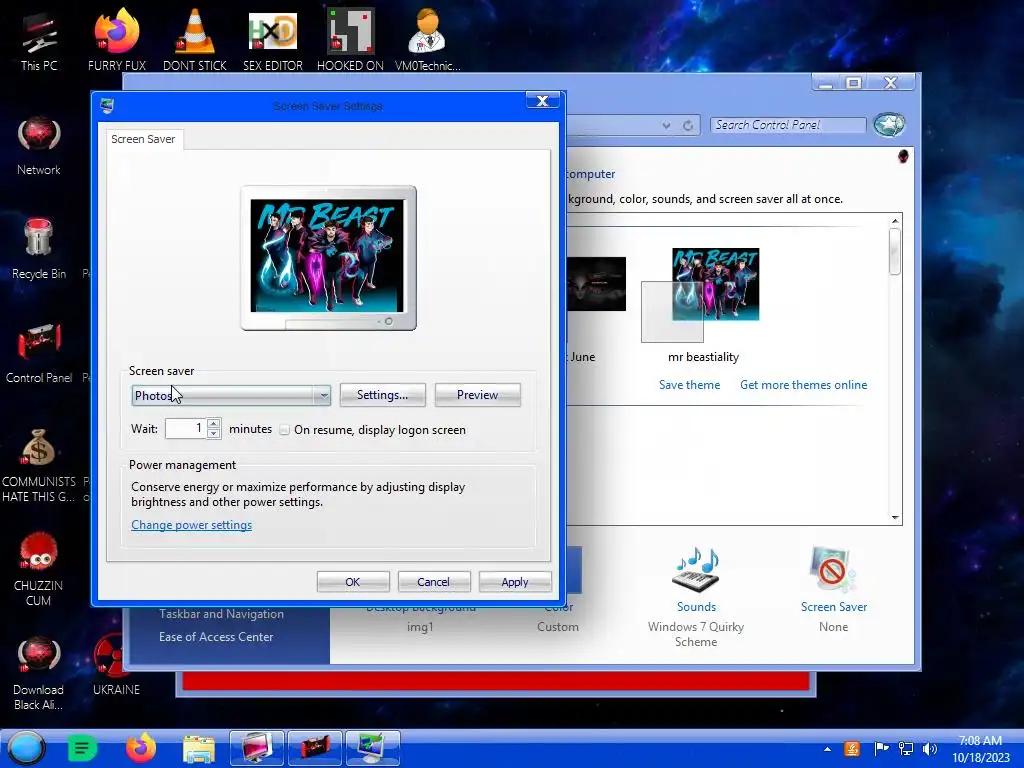
Task: Click the network tray icon
Action: [x=906, y=749]
